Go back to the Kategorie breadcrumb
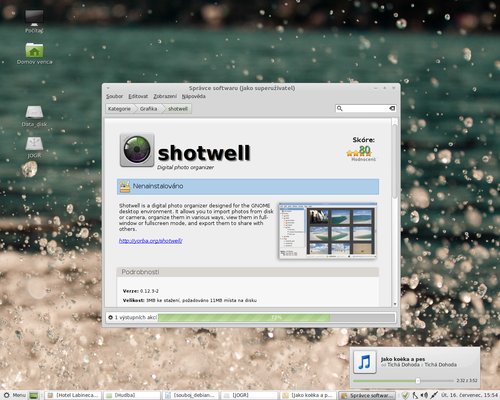Viewport: 500px width, 400px height. [119, 109]
